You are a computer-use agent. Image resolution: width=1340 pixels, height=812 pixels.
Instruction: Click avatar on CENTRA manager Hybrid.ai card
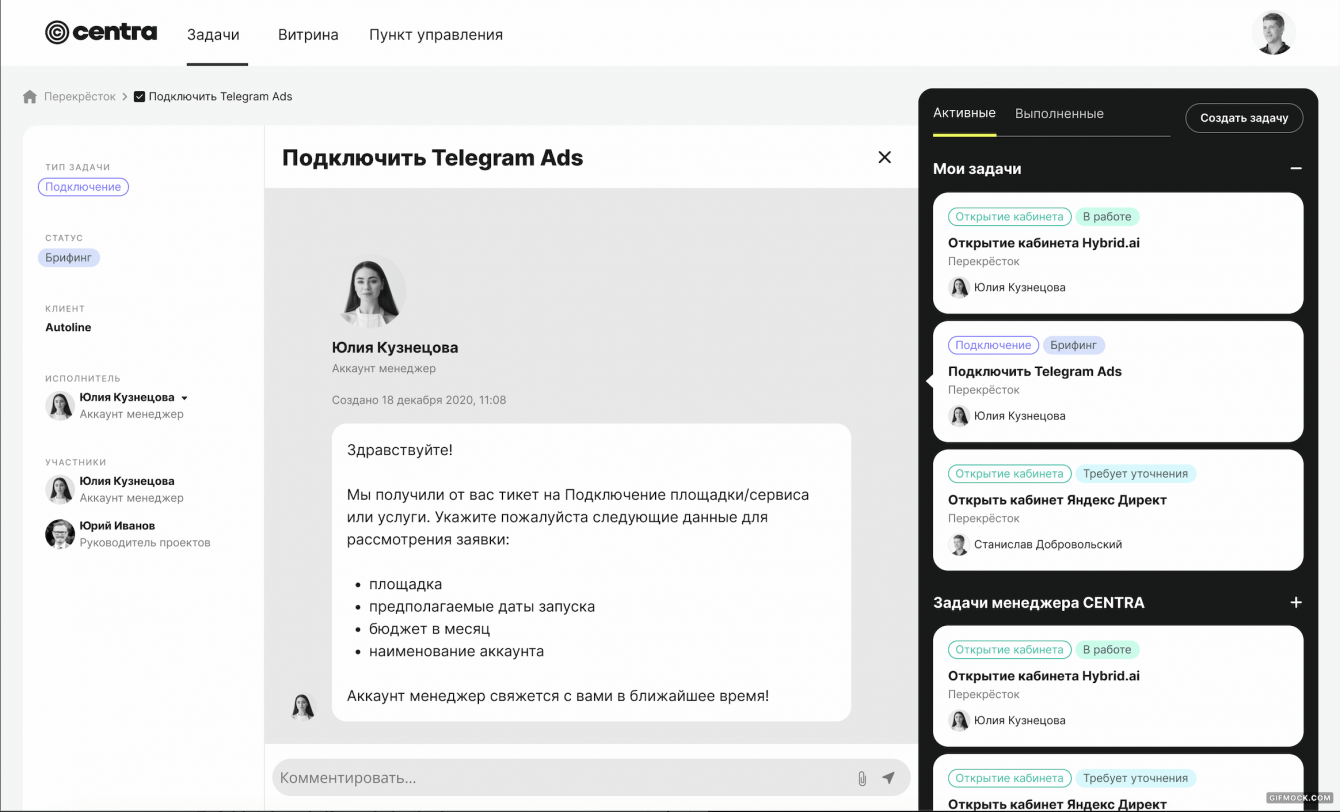point(959,721)
